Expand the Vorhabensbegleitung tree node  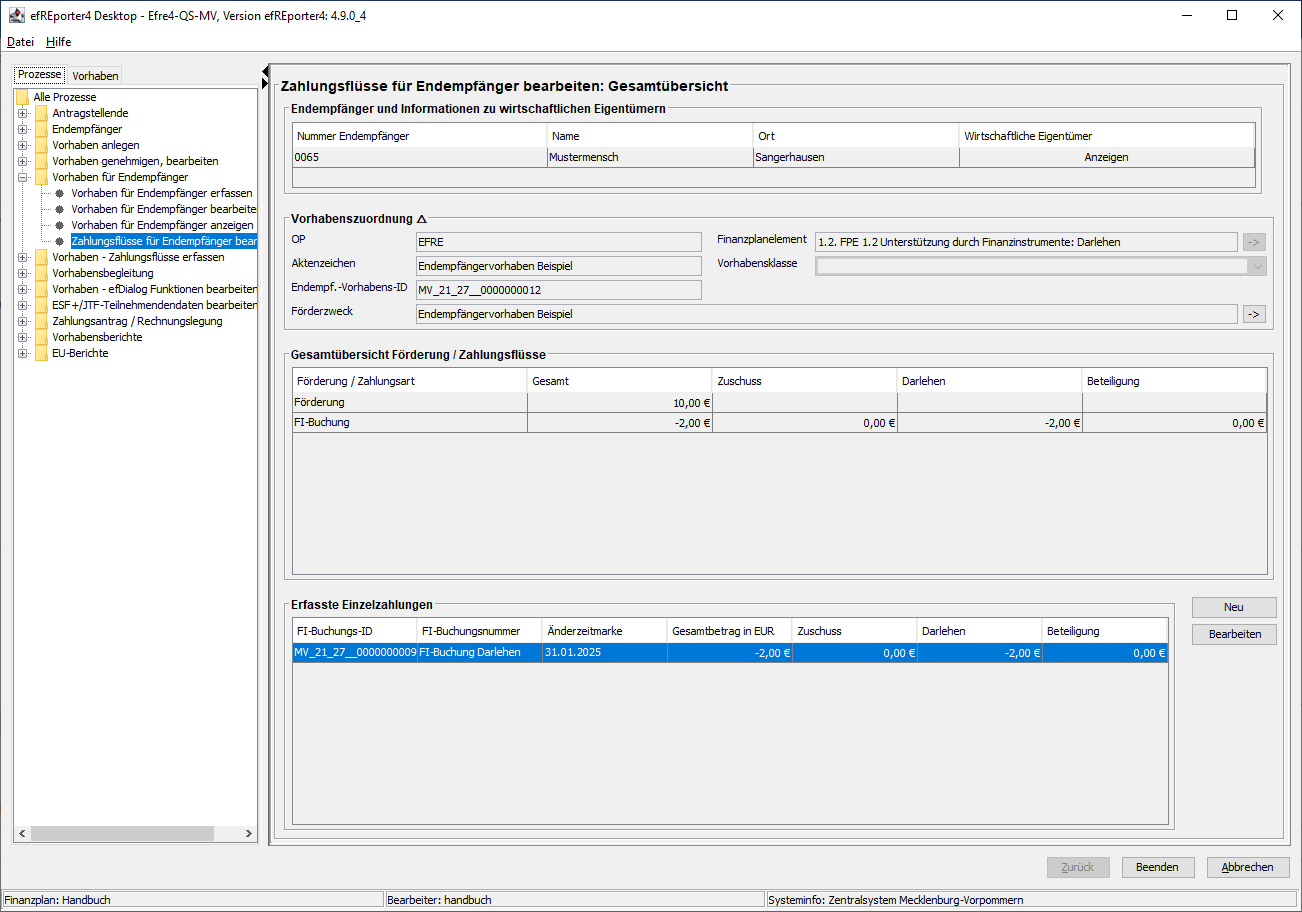click(22, 273)
